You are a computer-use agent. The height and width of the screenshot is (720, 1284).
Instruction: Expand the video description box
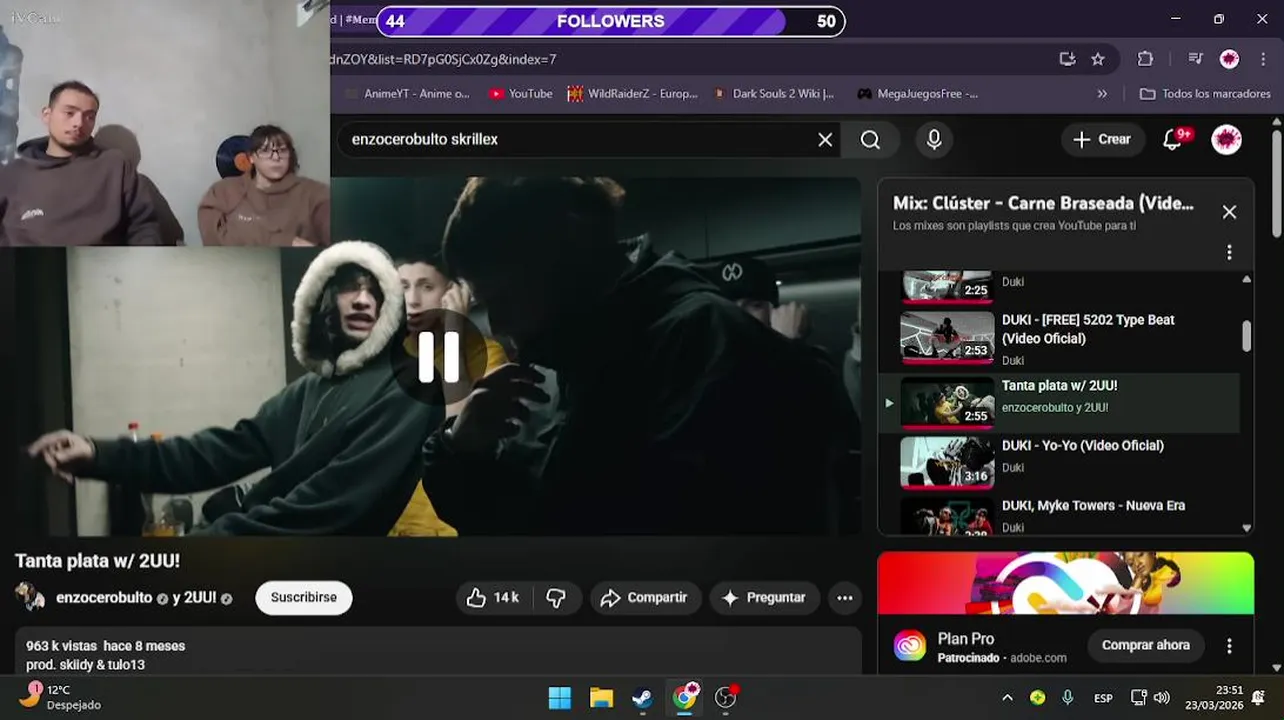coord(438,652)
